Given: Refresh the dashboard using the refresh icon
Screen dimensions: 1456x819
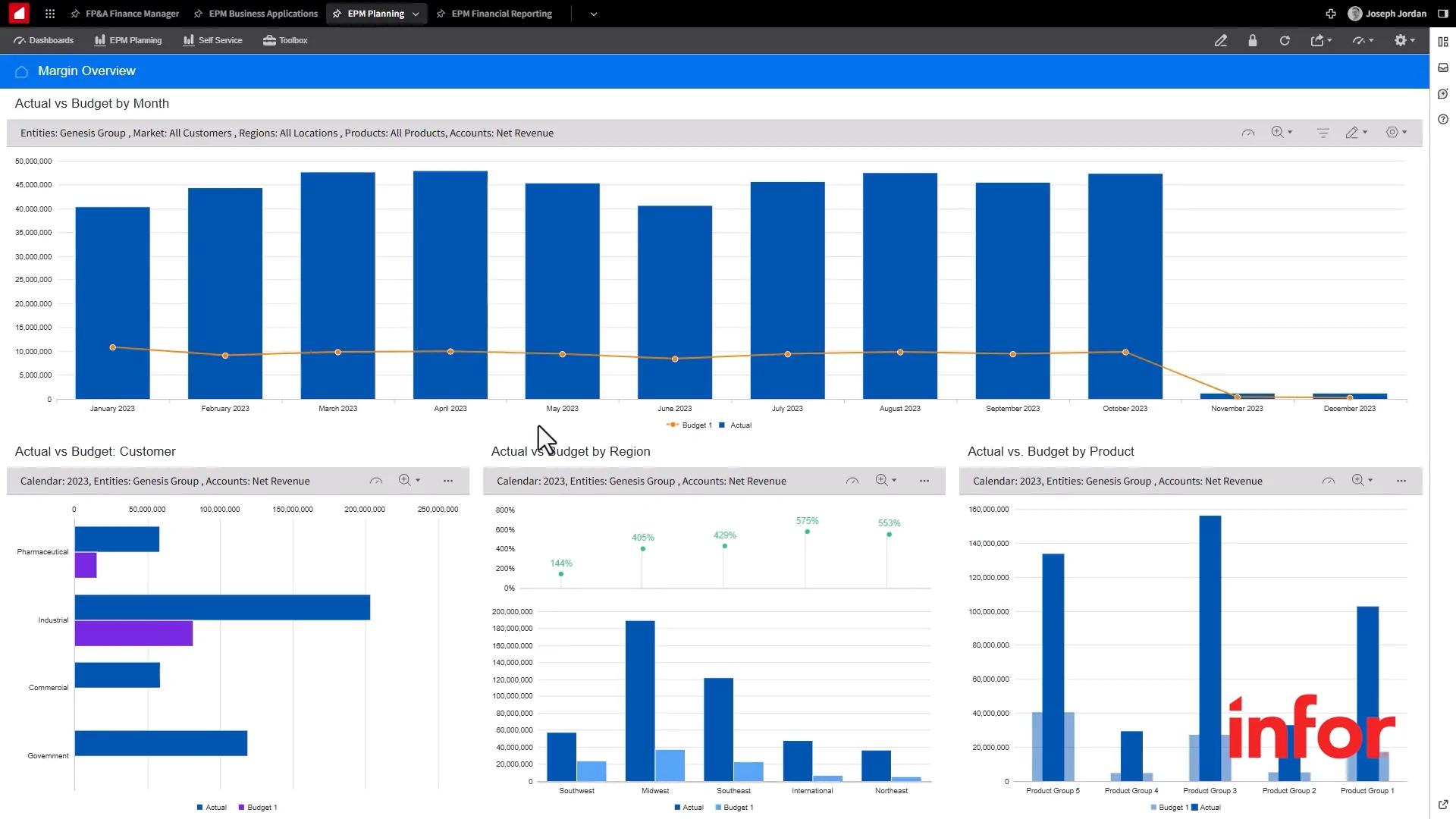Looking at the screenshot, I should point(1285,40).
